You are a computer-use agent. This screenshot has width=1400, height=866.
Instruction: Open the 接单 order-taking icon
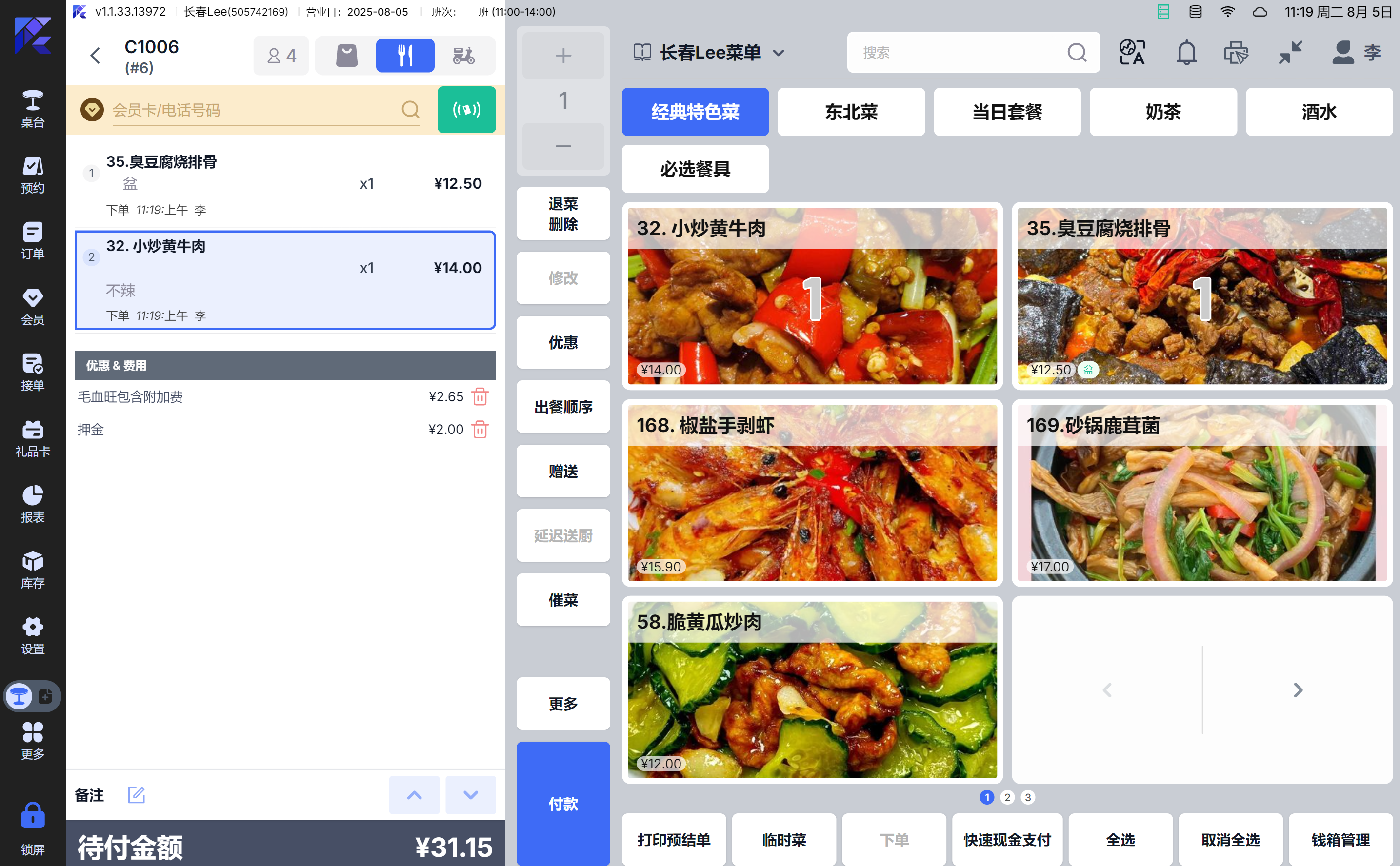click(33, 372)
